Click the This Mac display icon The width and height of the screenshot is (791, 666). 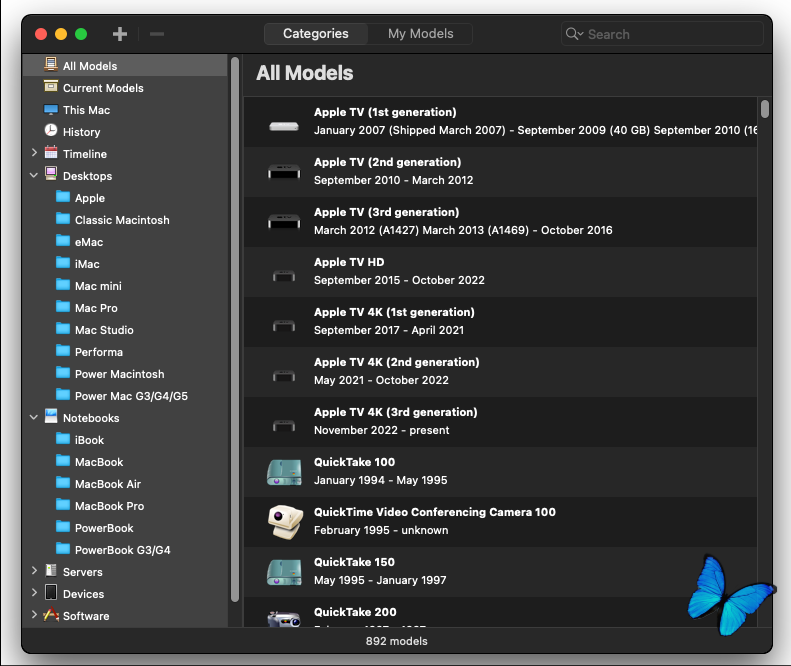[x=51, y=109]
